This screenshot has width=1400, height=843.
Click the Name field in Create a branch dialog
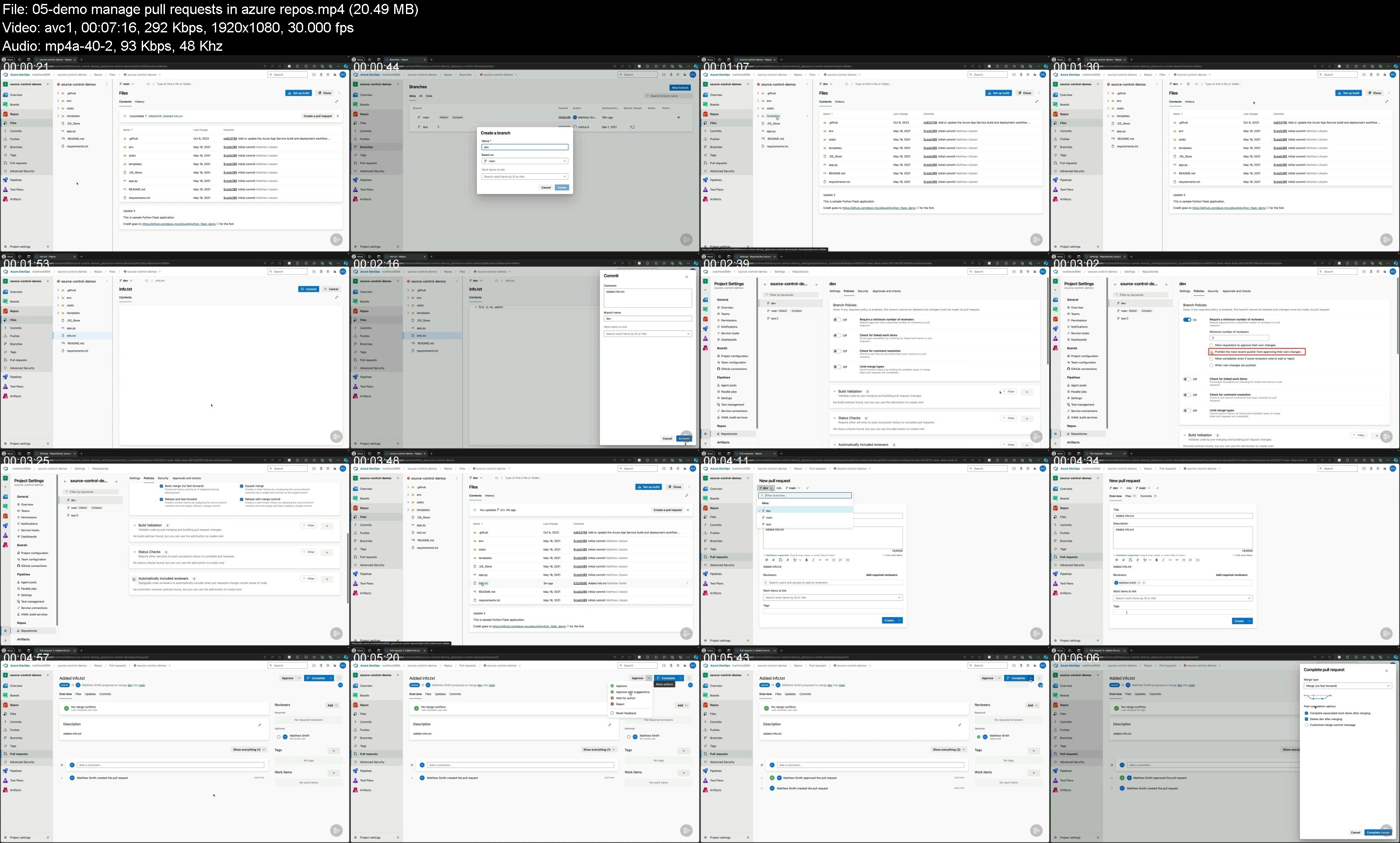pyautogui.click(x=525, y=147)
